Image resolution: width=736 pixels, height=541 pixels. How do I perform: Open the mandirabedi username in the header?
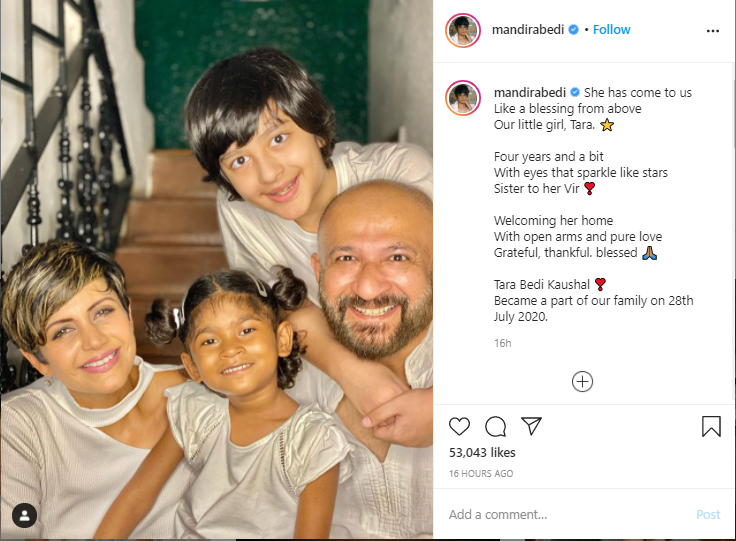528,30
